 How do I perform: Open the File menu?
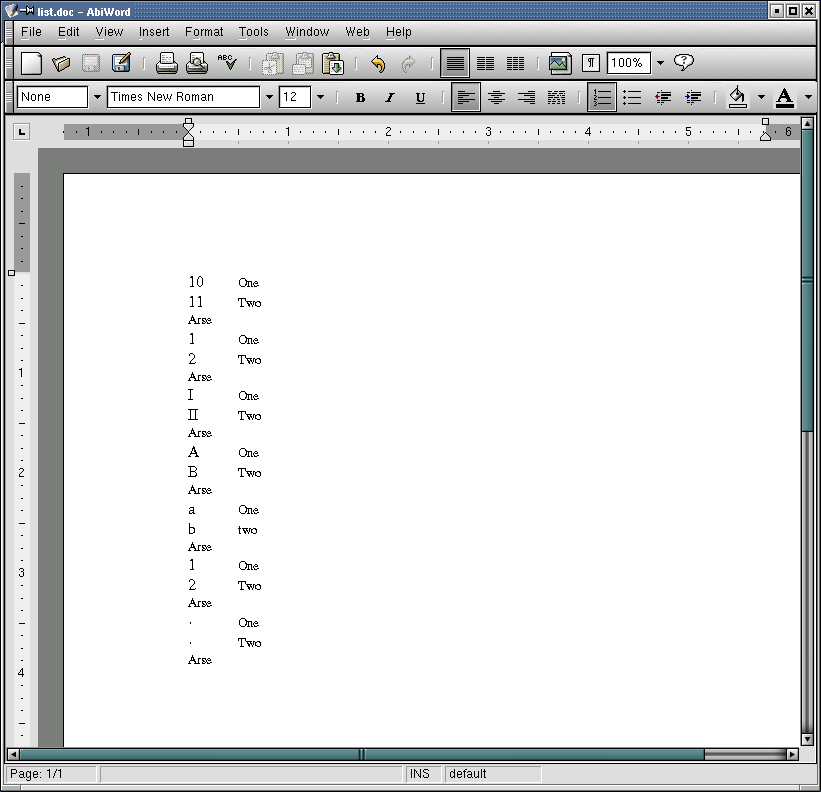point(31,32)
